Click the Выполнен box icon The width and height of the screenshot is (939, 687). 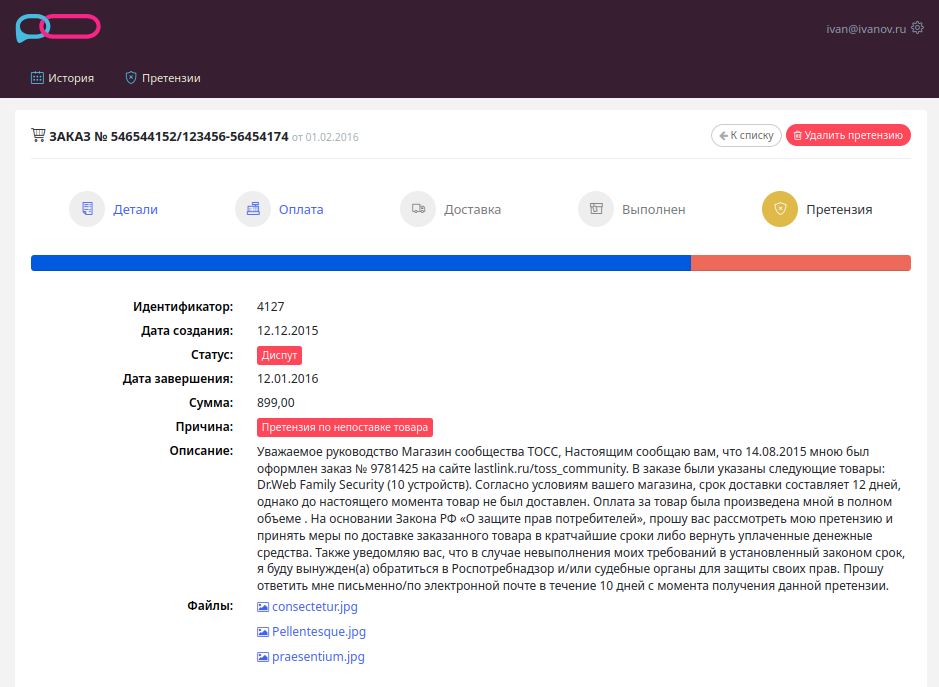pos(596,209)
